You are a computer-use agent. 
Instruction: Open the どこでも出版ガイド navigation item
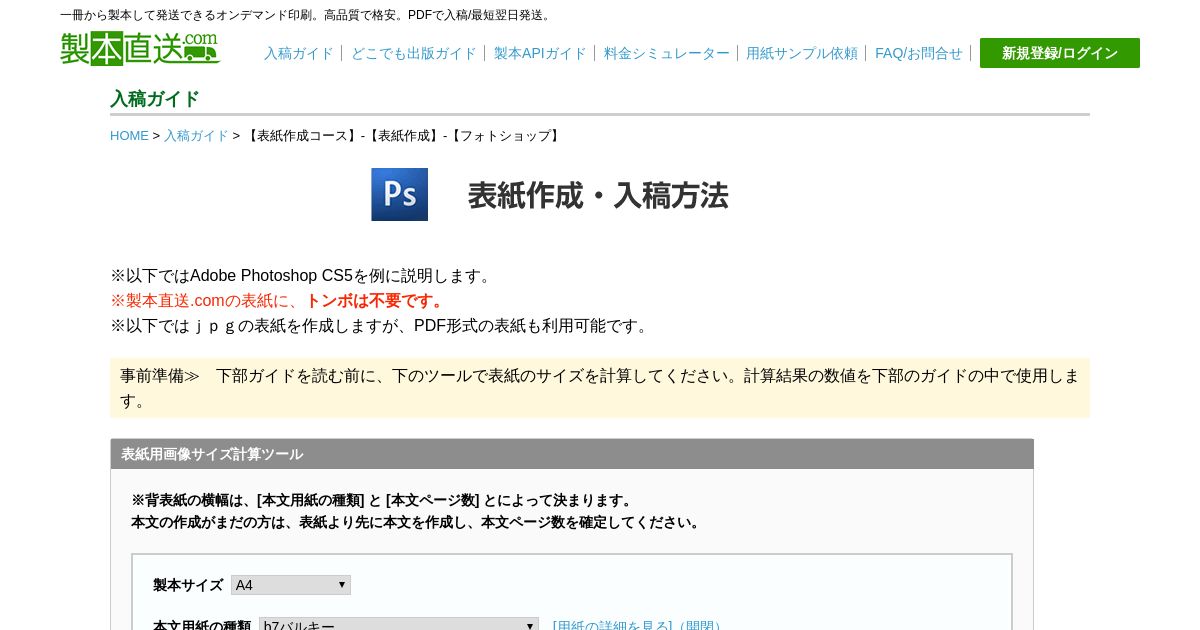[413, 54]
